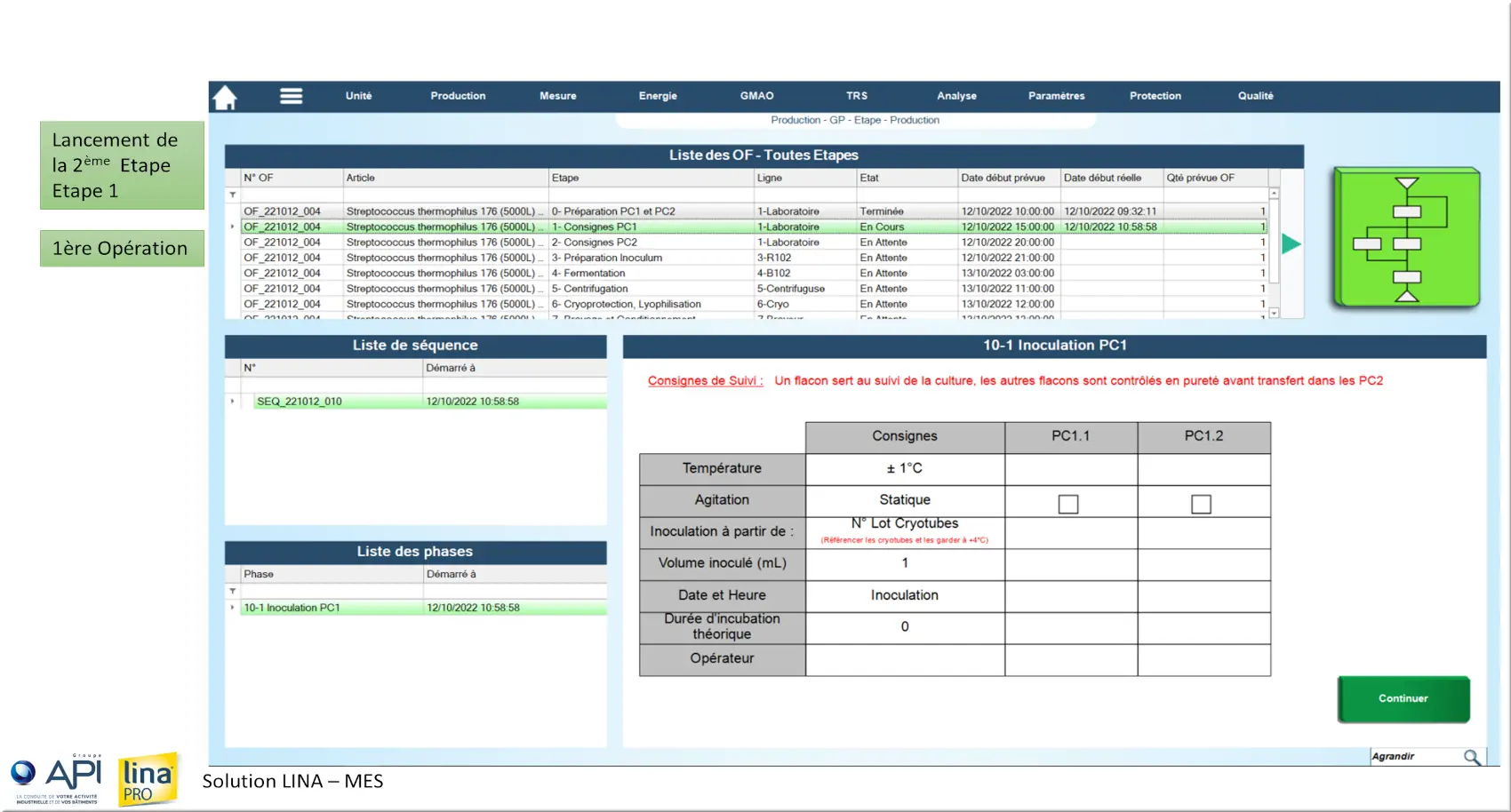
Task: Select the 2- Consignes PC2 row
Action: (754, 242)
